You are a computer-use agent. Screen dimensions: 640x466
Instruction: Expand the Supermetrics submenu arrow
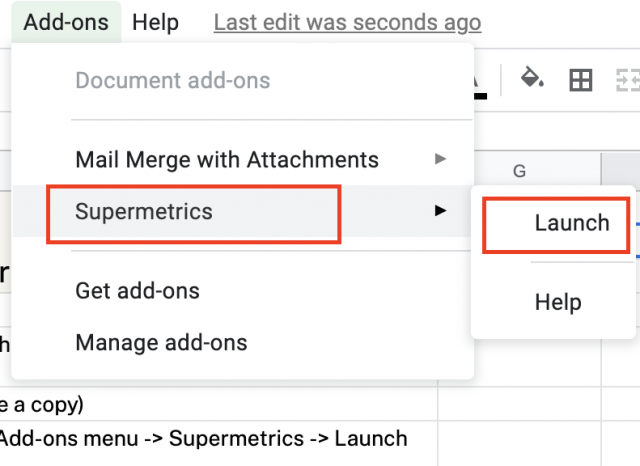click(439, 211)
